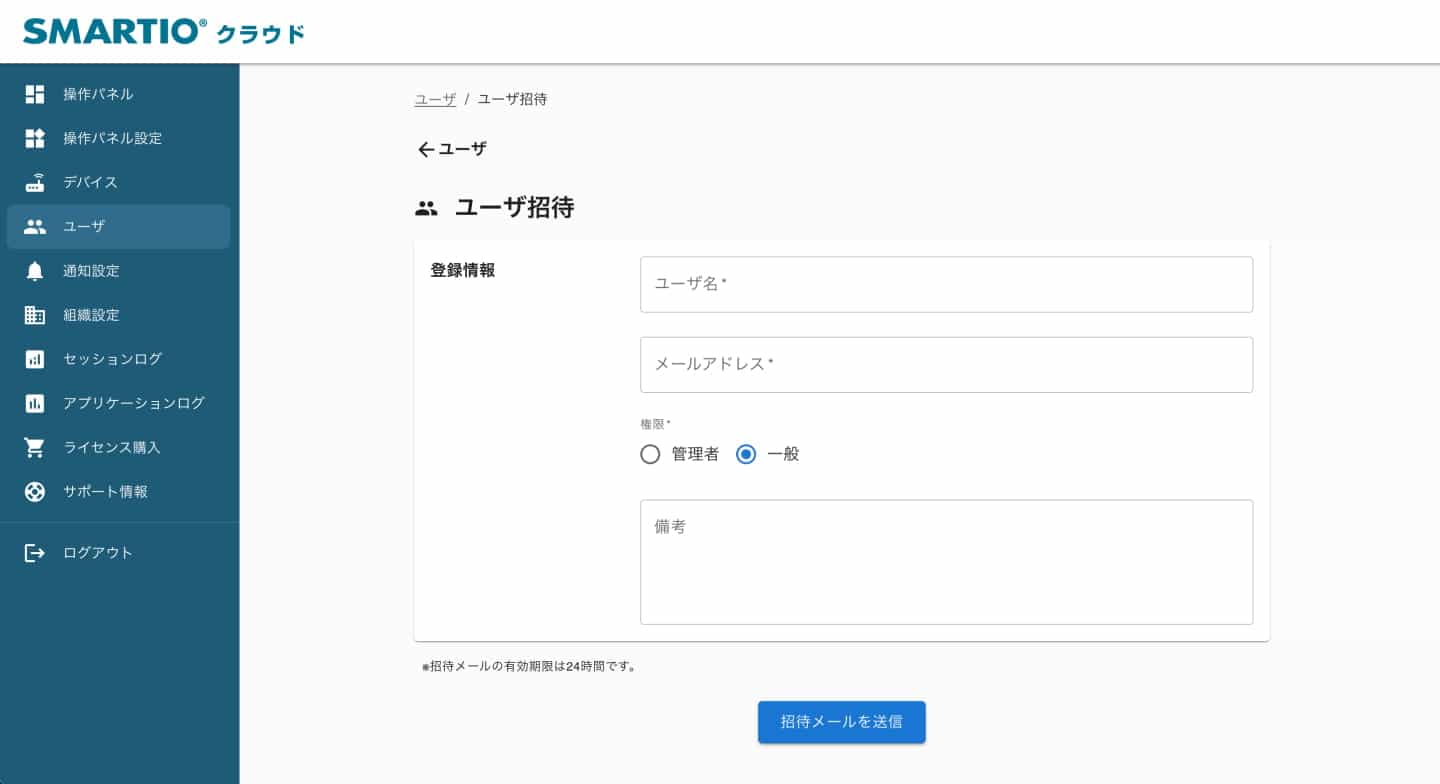Click the ライセンス購入 shopping cart icon

[34, 447]
